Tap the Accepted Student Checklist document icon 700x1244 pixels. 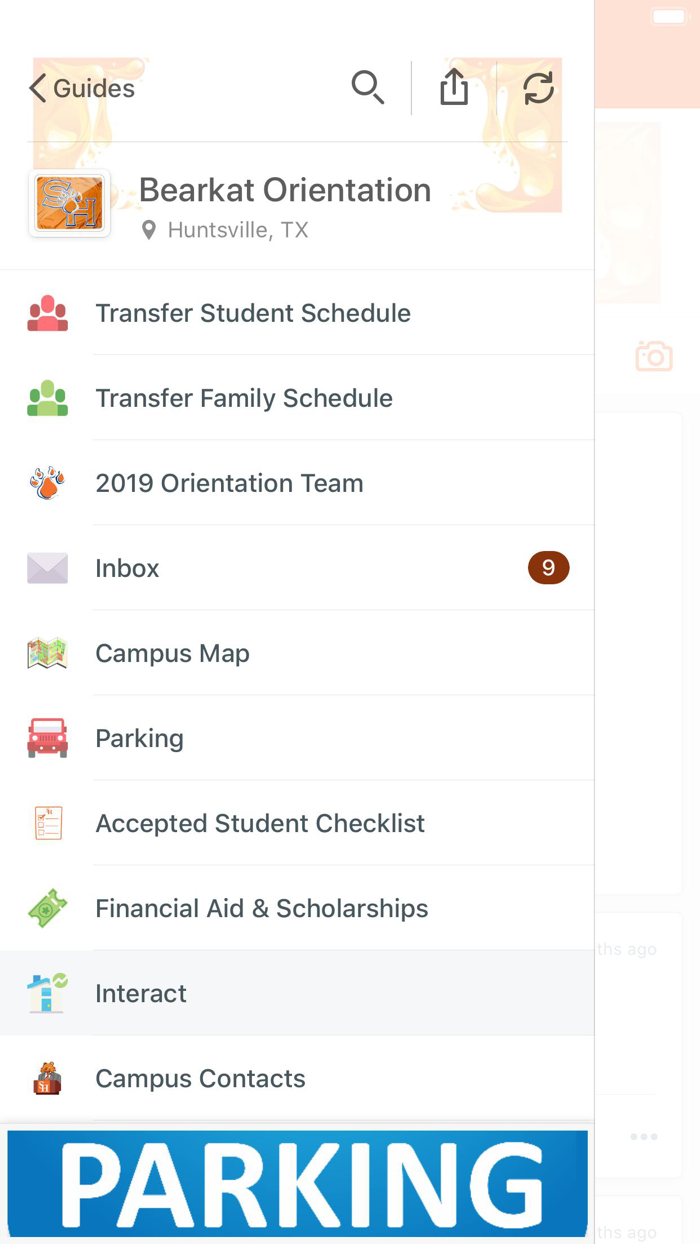click(47, 822)
